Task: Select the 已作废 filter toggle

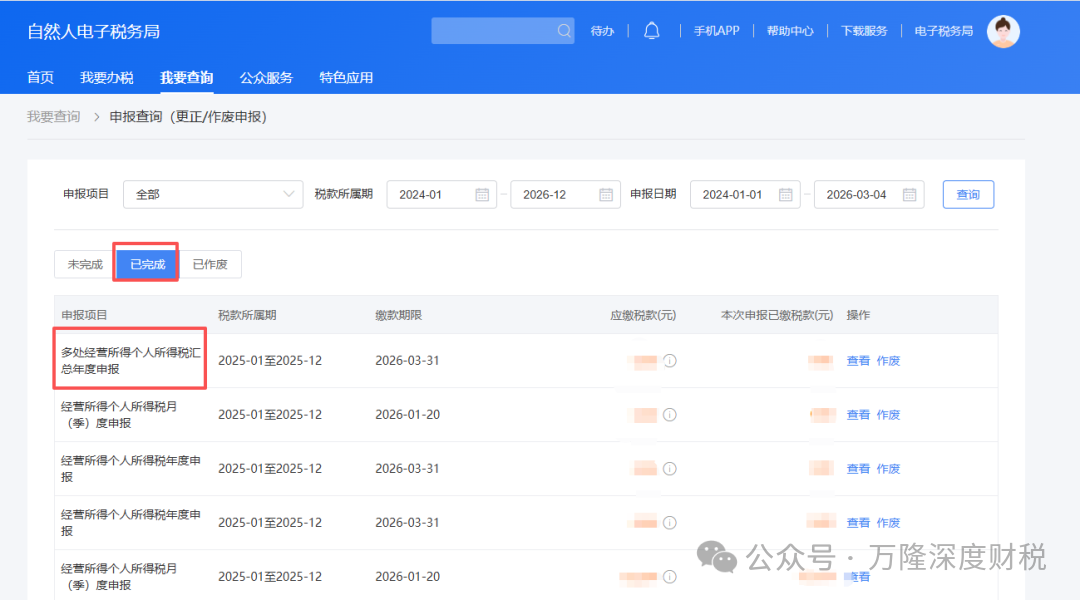Action: coord(210,265)
